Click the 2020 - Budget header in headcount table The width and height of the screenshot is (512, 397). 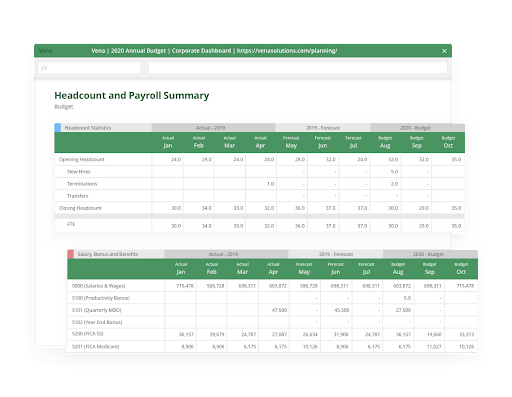pos(415,128)
